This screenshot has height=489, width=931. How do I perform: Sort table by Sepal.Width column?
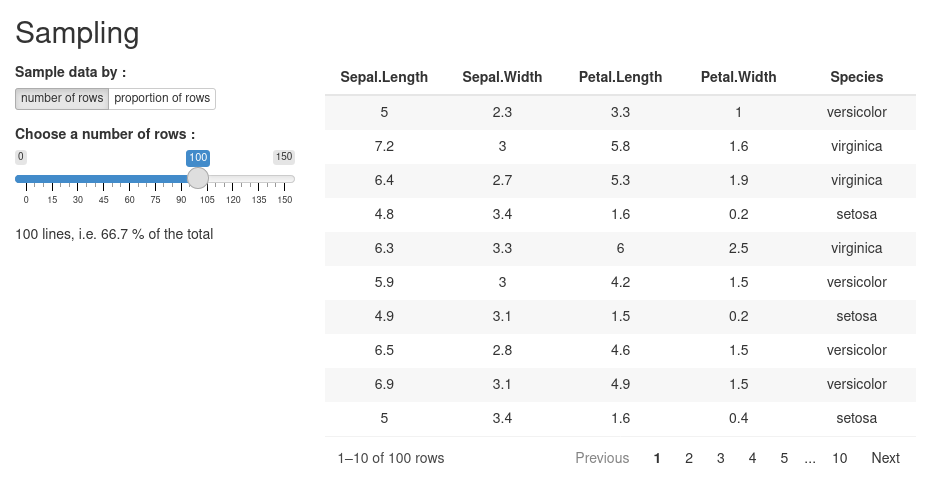pyautogui.click(x=502, y=77)
